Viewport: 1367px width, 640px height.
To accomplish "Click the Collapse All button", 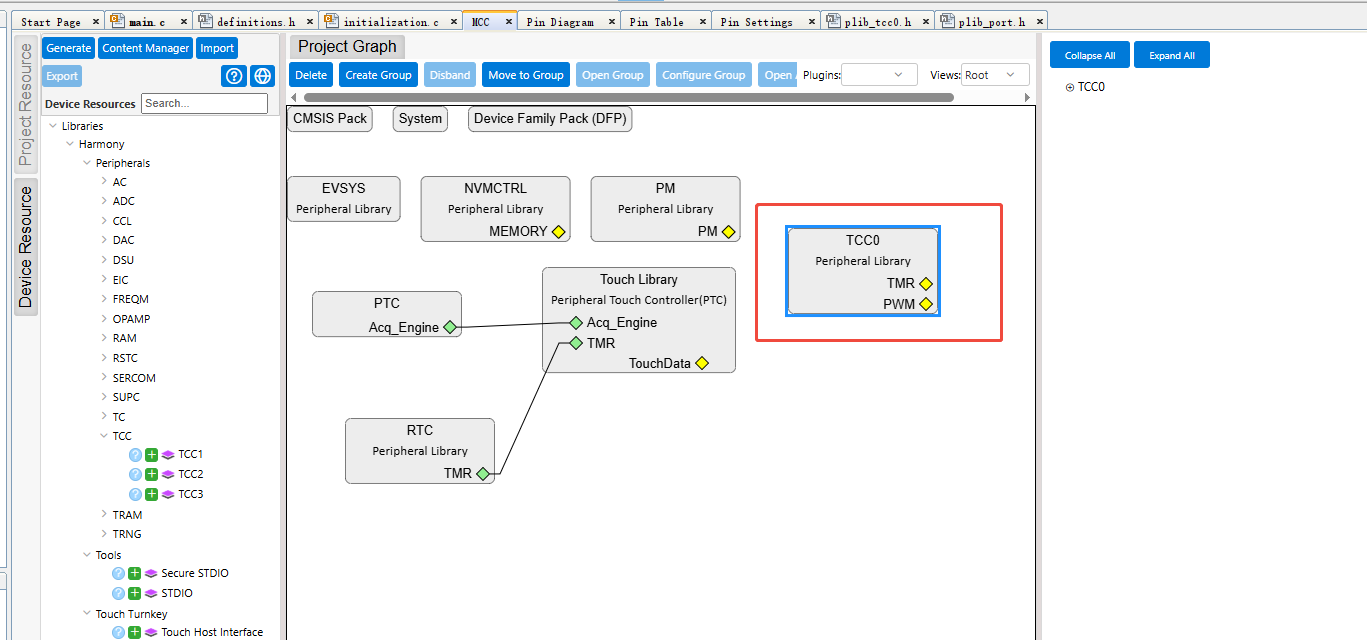I will pos(1090,56).
